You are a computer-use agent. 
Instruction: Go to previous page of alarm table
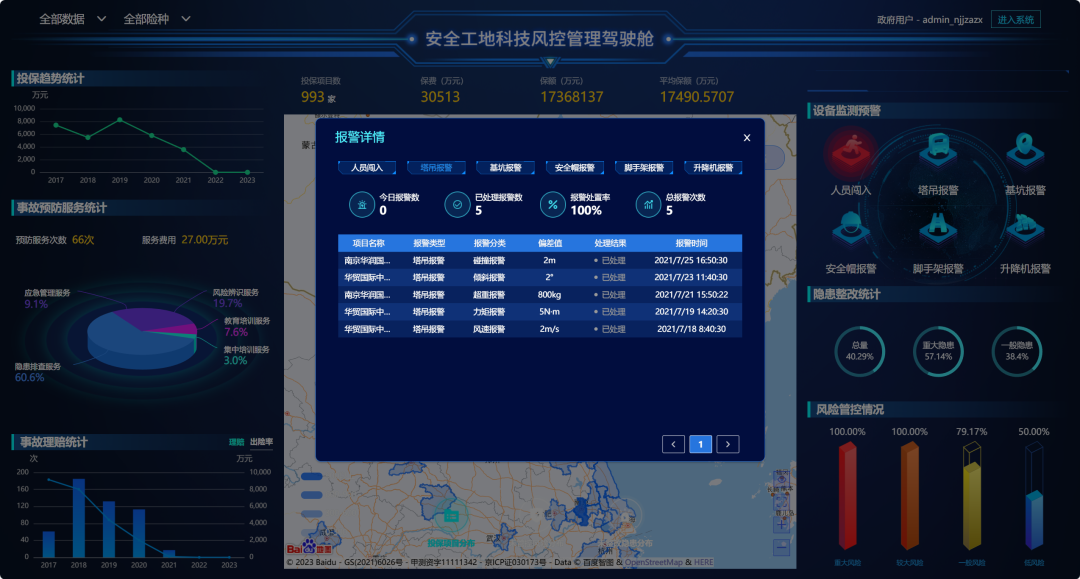click(x=674, y=444)
